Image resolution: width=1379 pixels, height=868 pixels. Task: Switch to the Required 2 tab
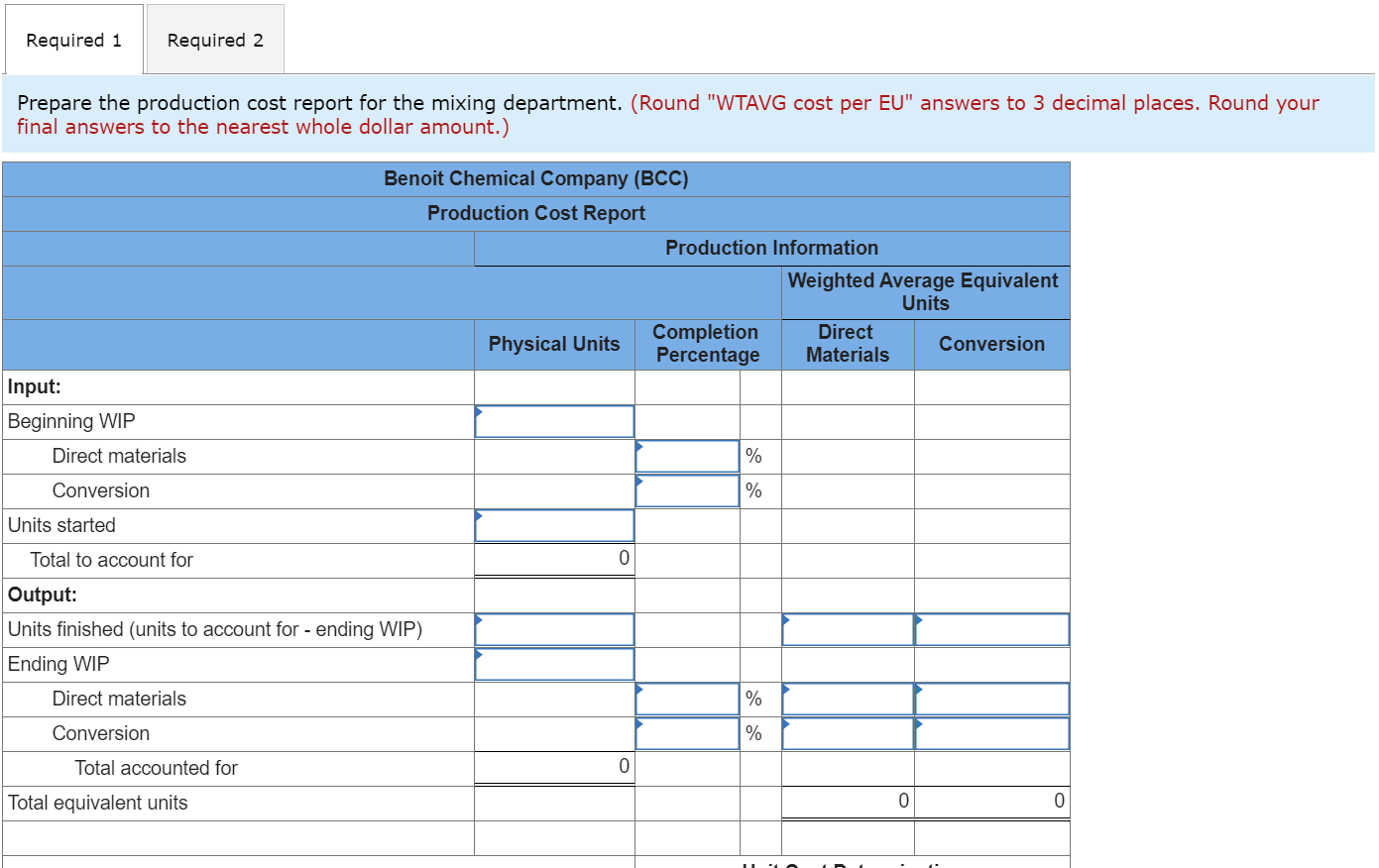214,39
